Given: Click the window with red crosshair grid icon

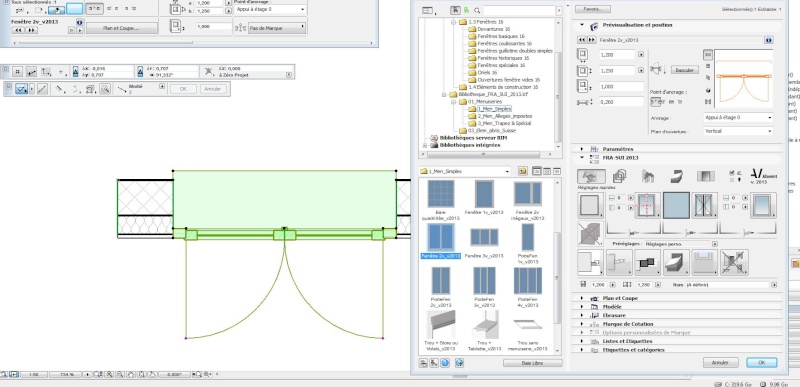Looking at the screenshot, I should tap(648, 205).
